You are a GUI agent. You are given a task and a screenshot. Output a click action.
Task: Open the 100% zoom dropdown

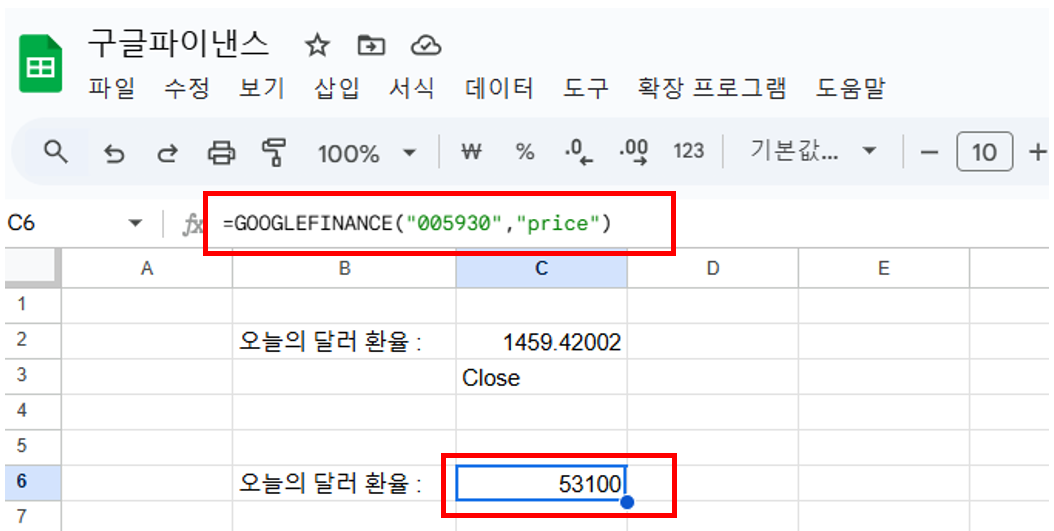(x=366, y=153)
